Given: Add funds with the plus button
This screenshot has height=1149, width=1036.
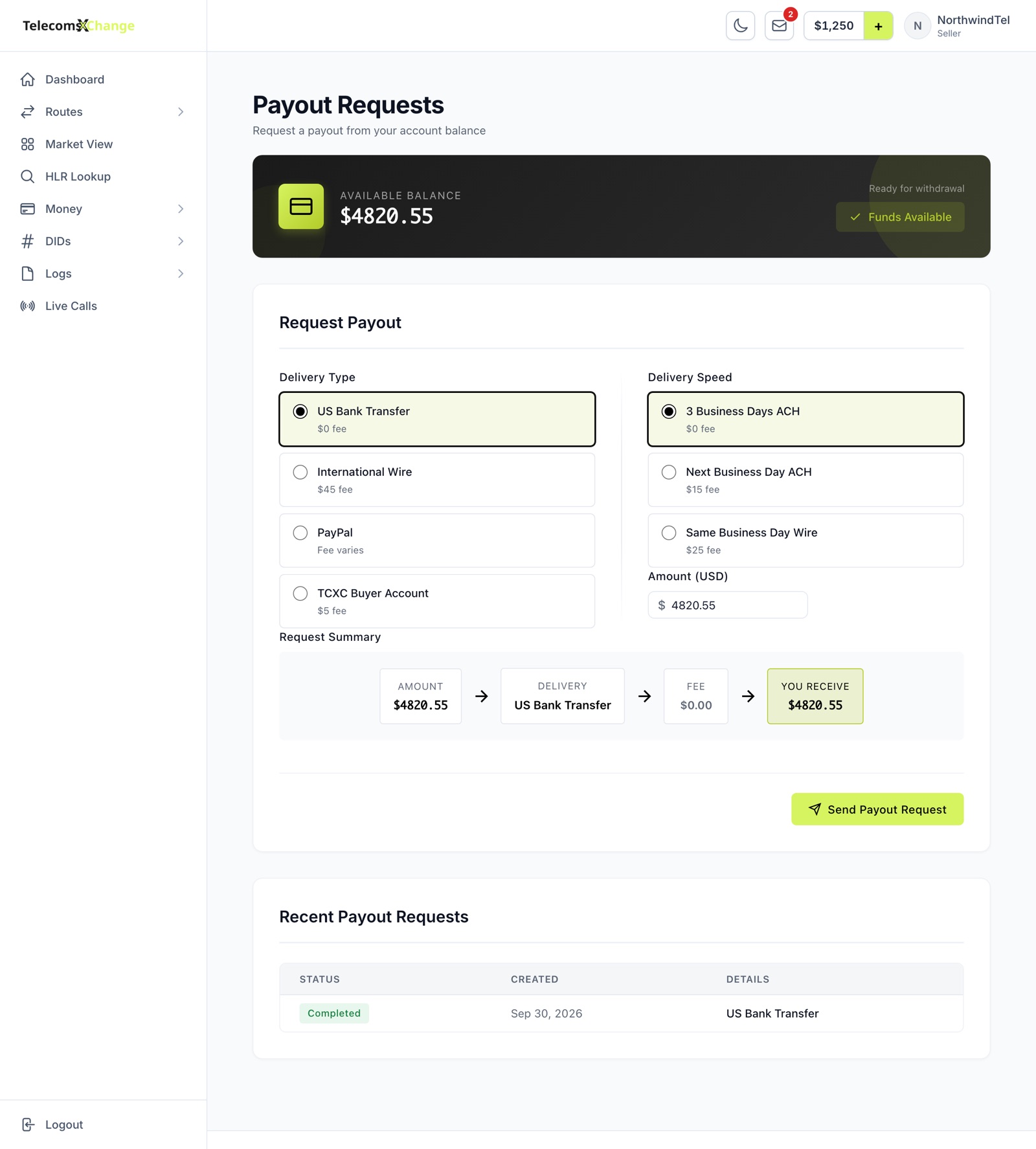Looking at the screenshot, I should coord(878,26).
